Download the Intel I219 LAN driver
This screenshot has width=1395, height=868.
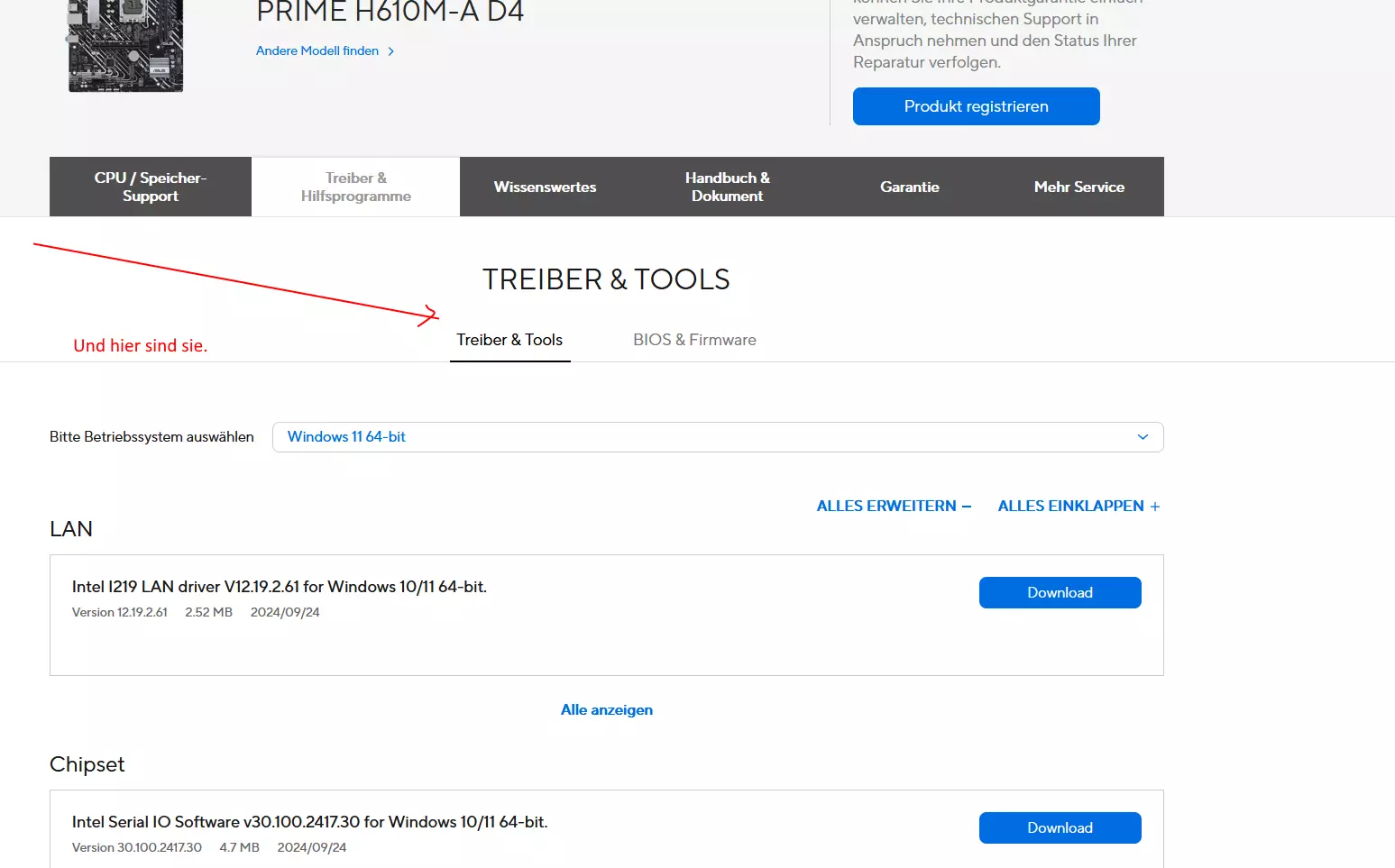point(1060,592)
